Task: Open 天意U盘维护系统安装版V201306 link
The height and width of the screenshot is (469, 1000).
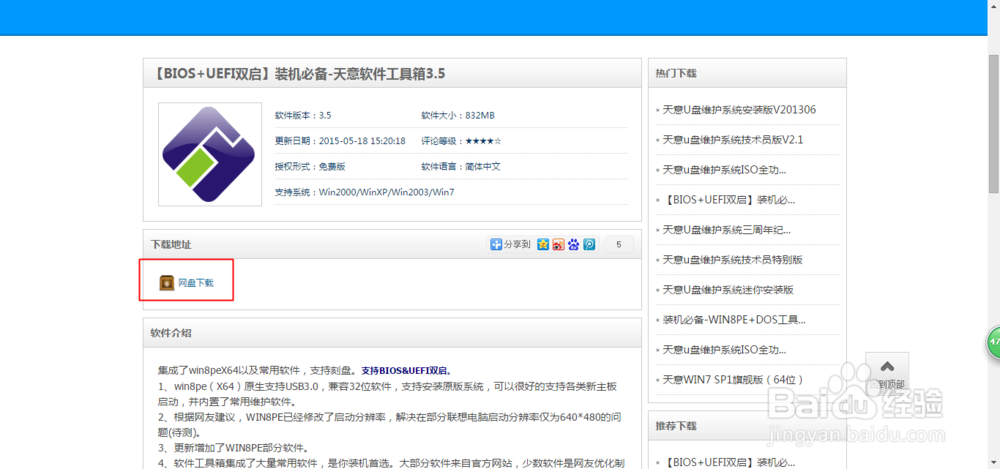Action: click(x=739, y=110)
